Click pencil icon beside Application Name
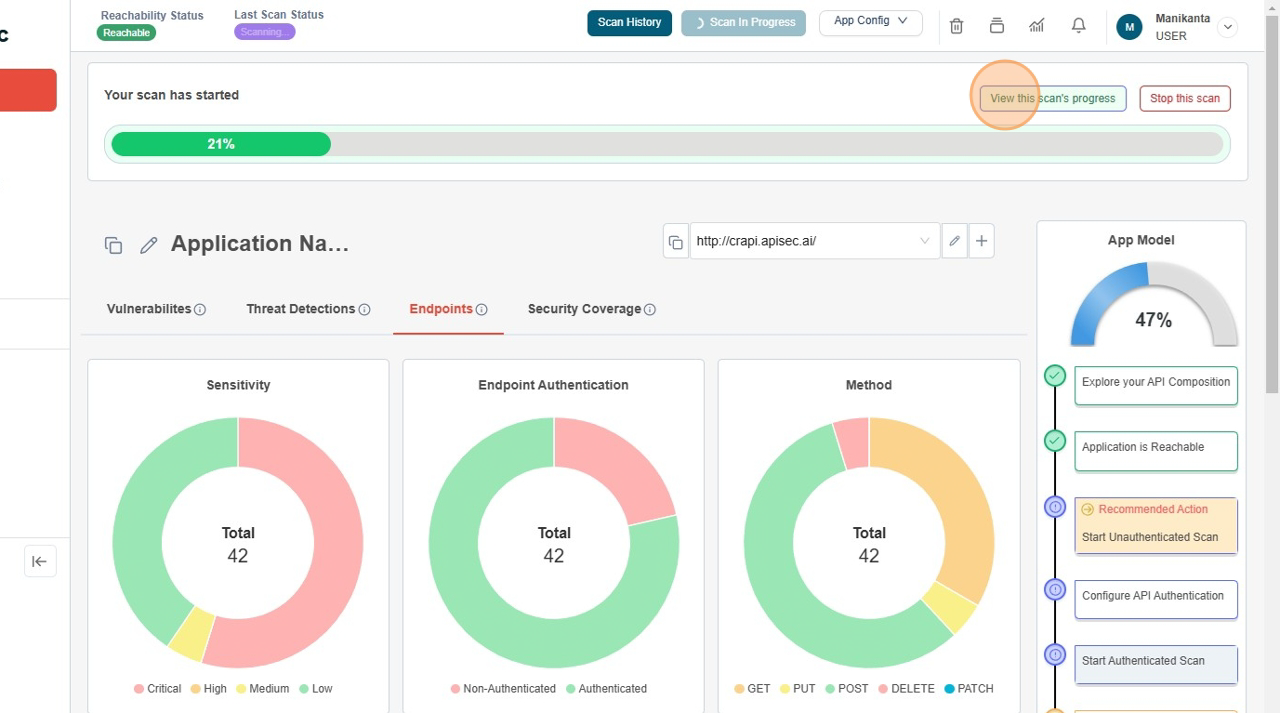This screenshot has width=1280, height=720. click(149, 245)
